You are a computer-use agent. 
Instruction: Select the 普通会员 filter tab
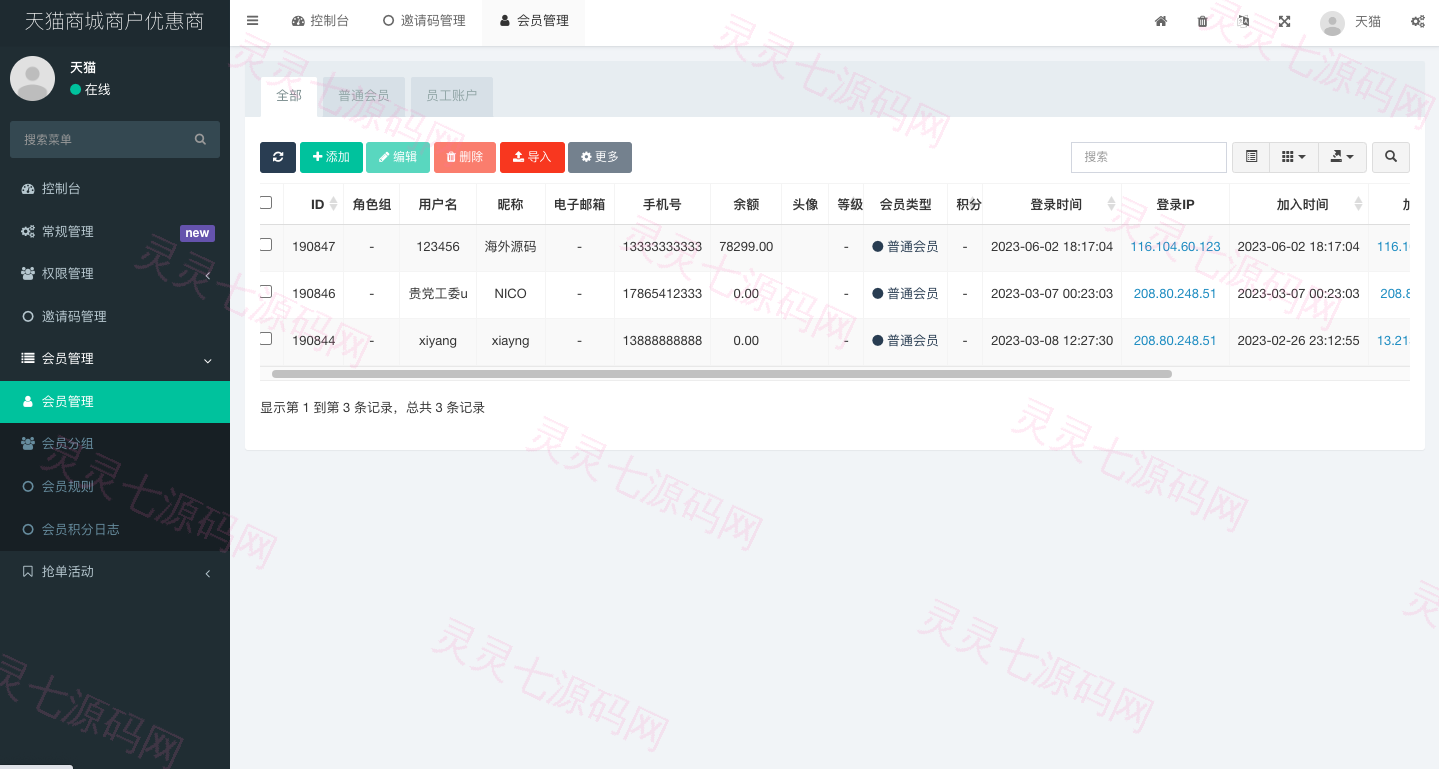pos(364,96)
